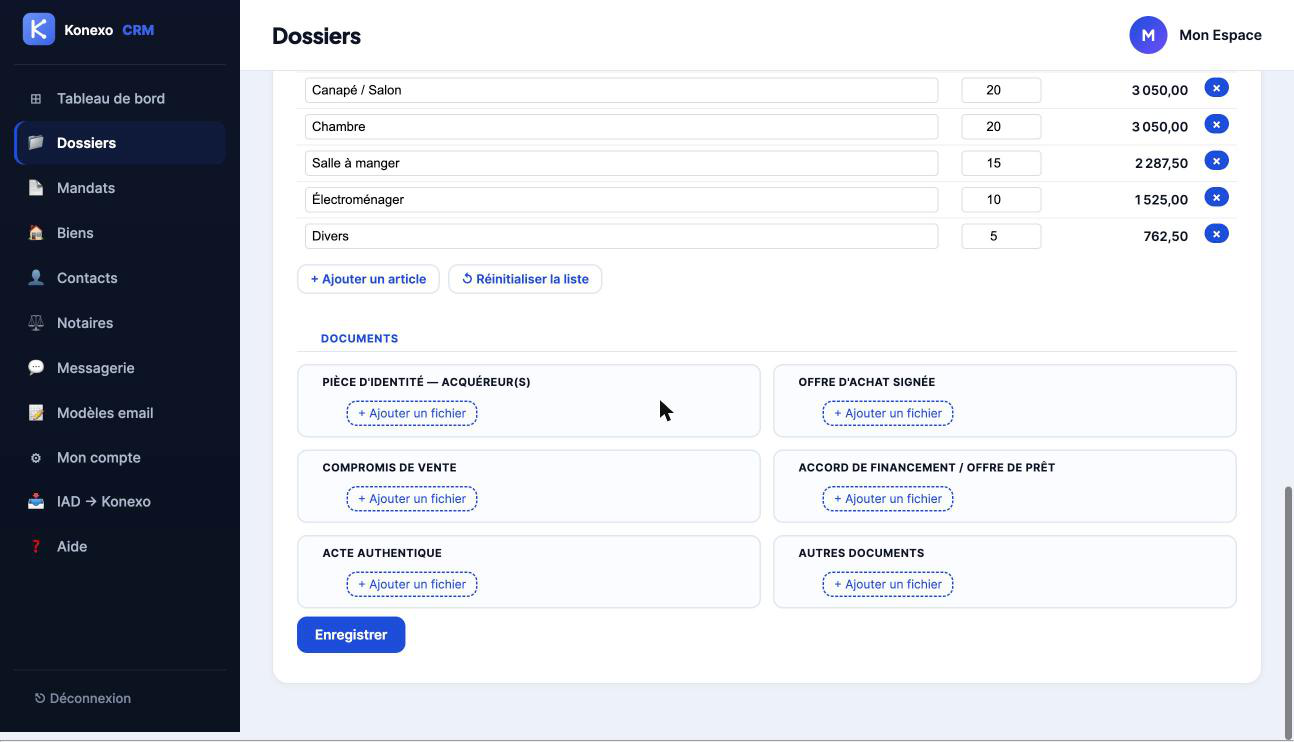This screenshot has width=1294, height=742.
Task: Open Tableau de bord in sidebar
Action: [120, 98]
